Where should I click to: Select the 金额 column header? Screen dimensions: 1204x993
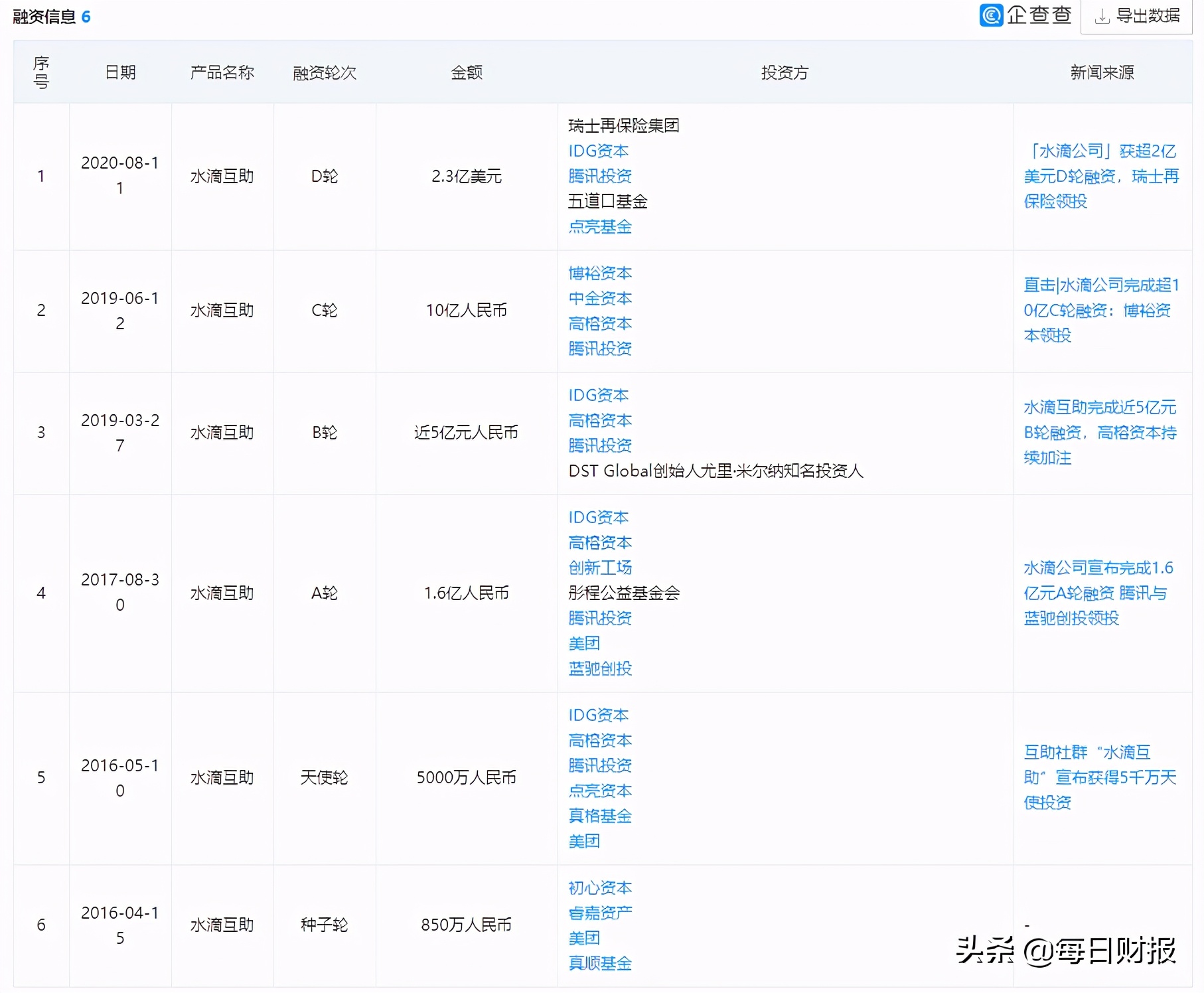click(x=467, y=72)
